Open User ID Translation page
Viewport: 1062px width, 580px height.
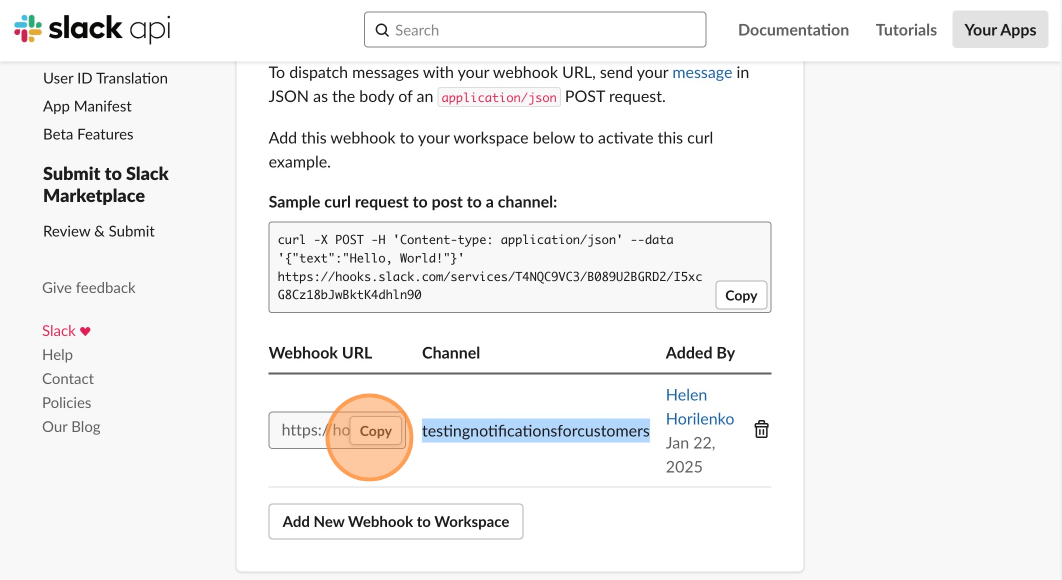point(105,78)
